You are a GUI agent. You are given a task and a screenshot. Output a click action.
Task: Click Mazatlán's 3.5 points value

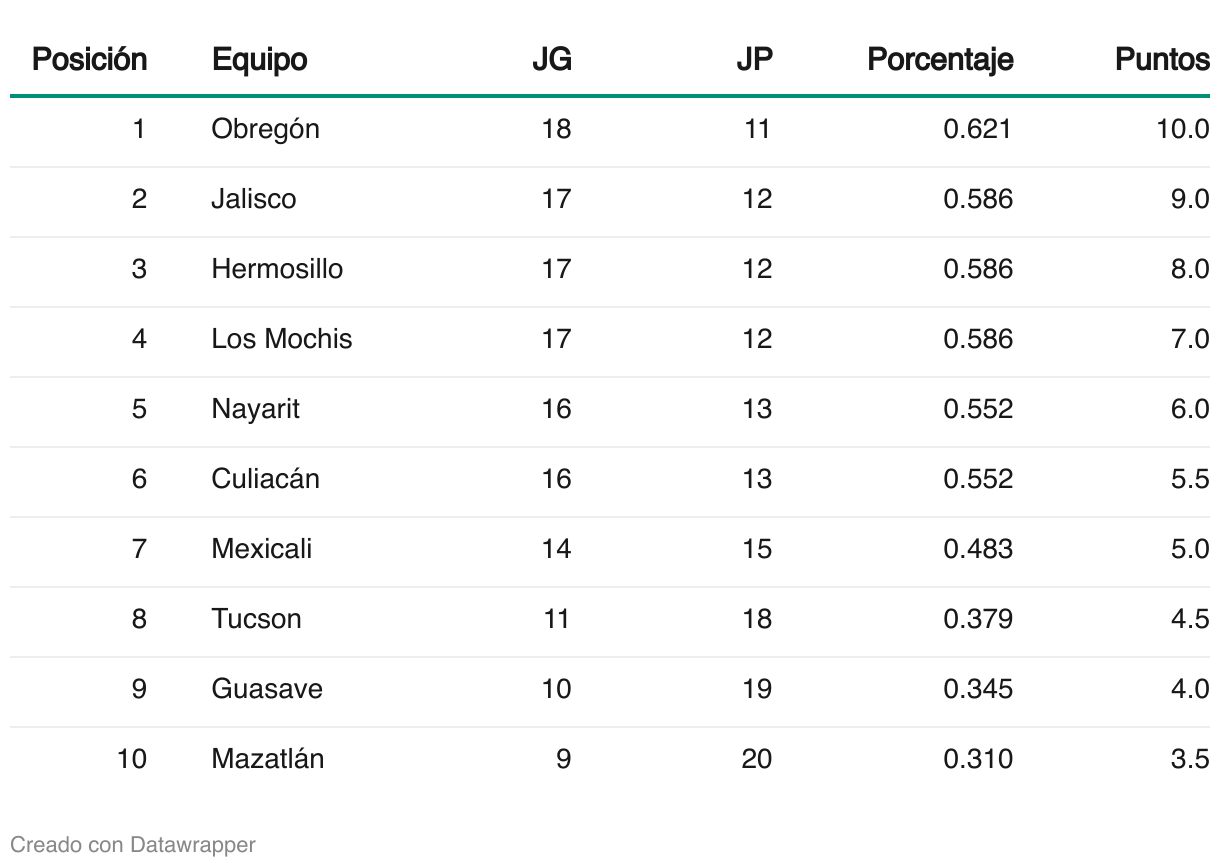[1190, 759]
